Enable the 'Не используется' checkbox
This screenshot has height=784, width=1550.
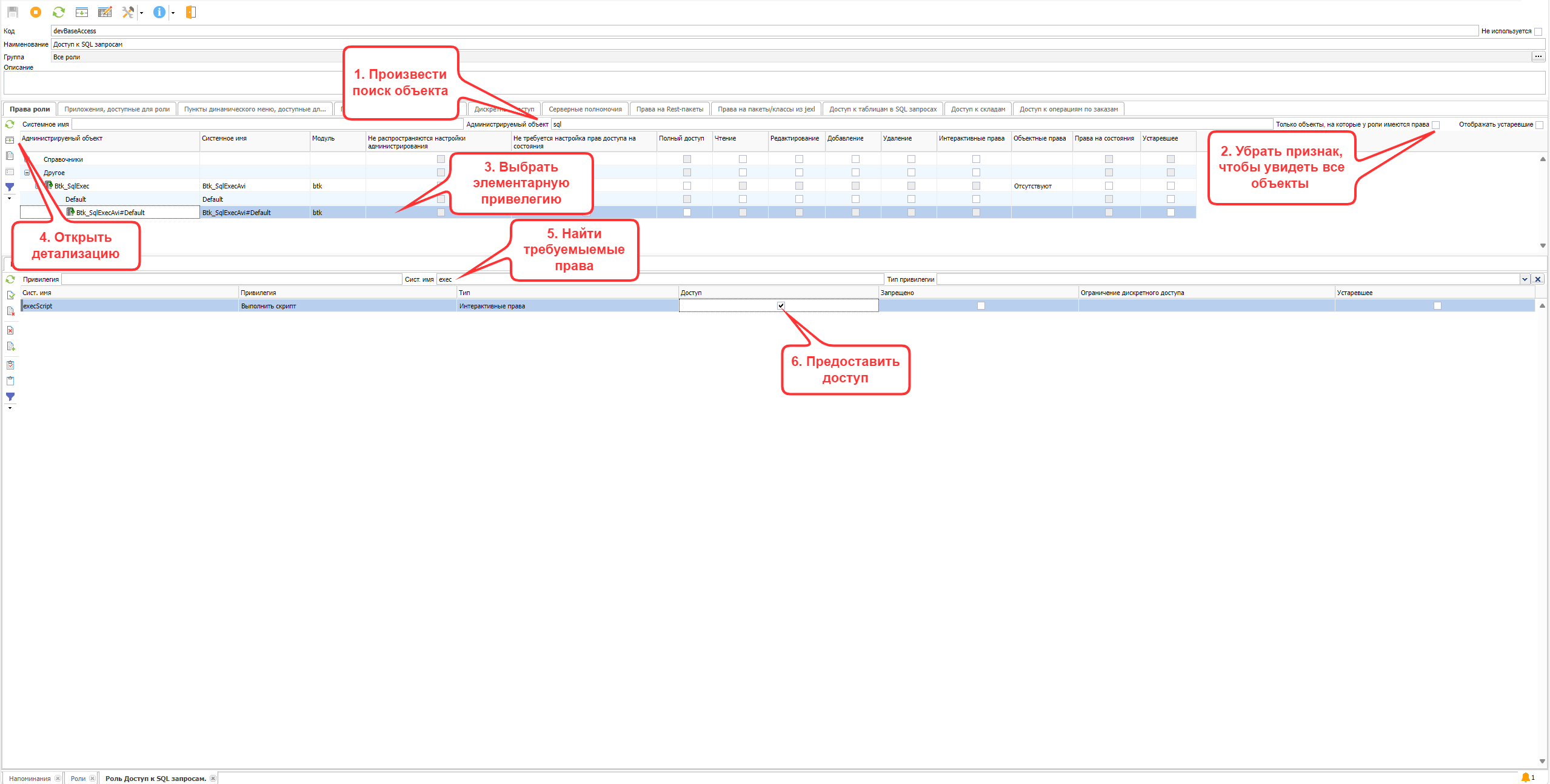click(1538, 32)
